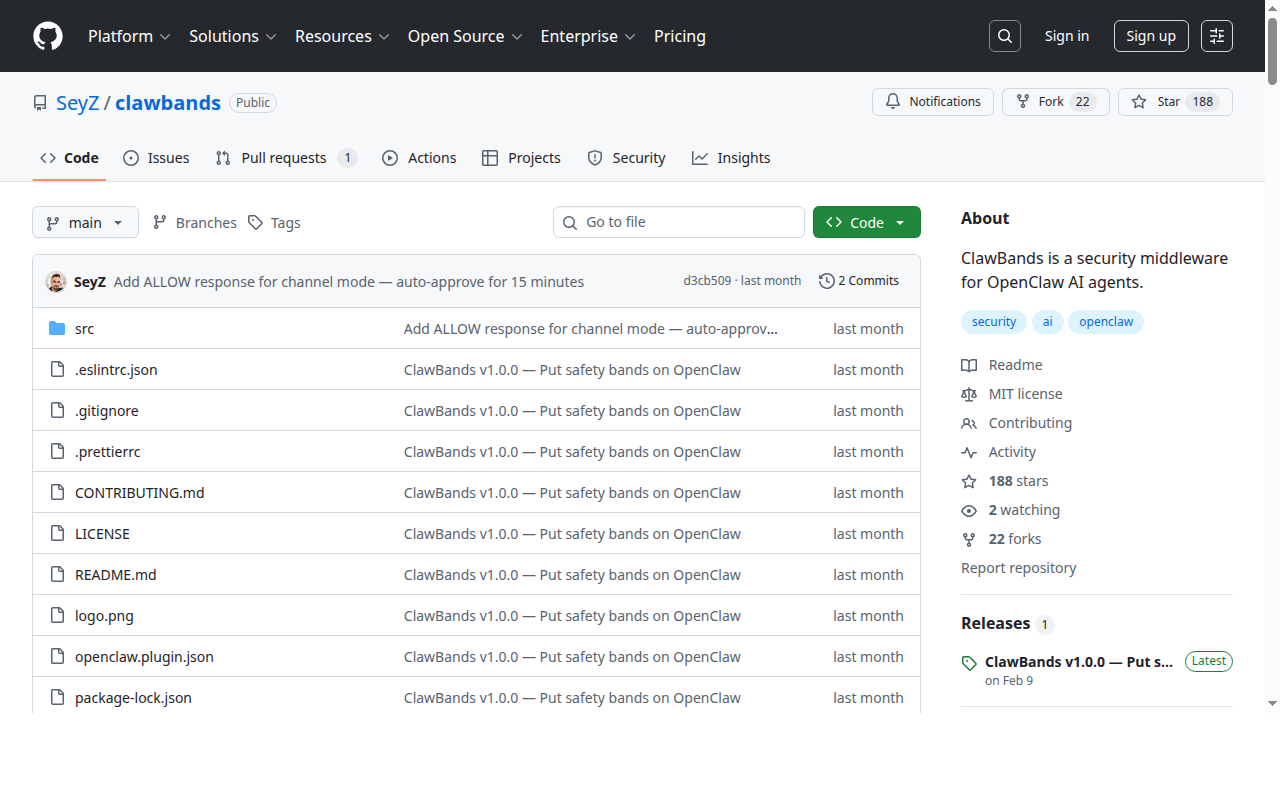Click the SeyZ avatar in commit row
This screenshot has height=800, width=1280.
coord(56,282)
